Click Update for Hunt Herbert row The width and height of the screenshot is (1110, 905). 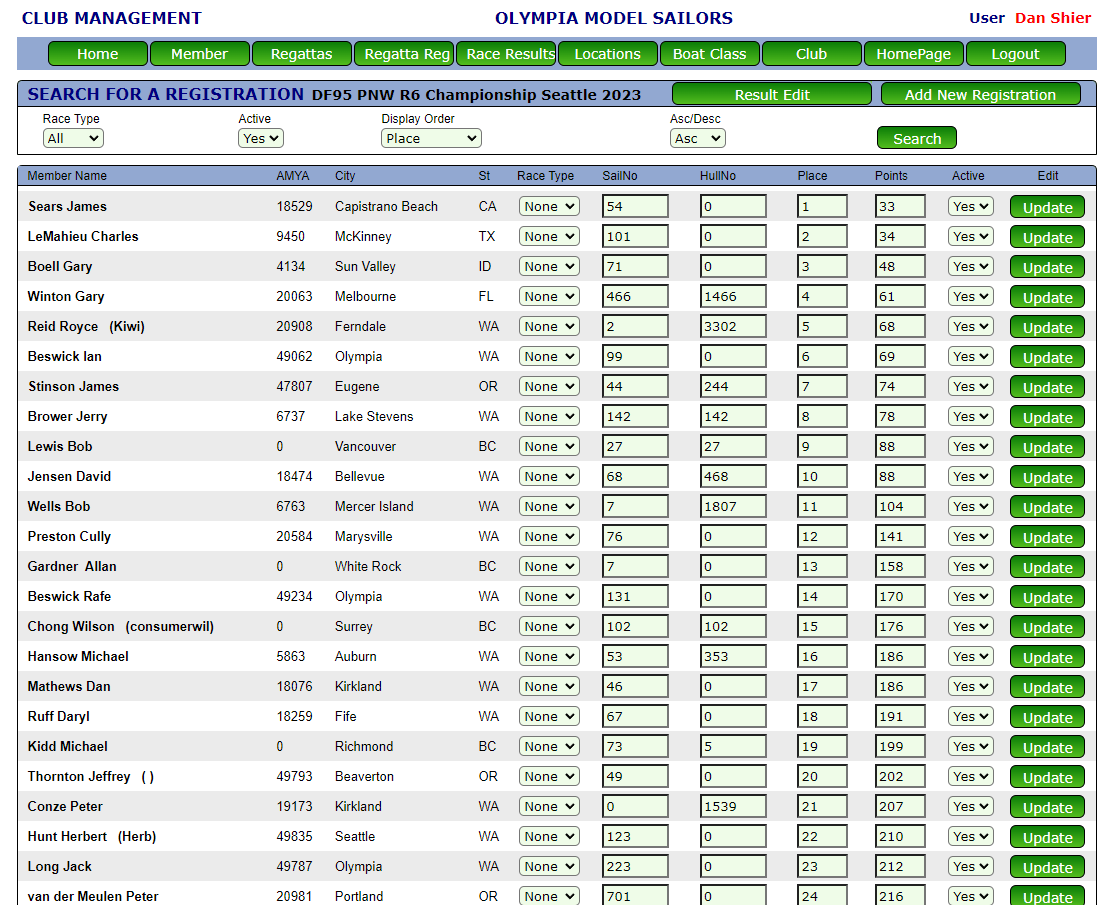tap(1047, 838)
